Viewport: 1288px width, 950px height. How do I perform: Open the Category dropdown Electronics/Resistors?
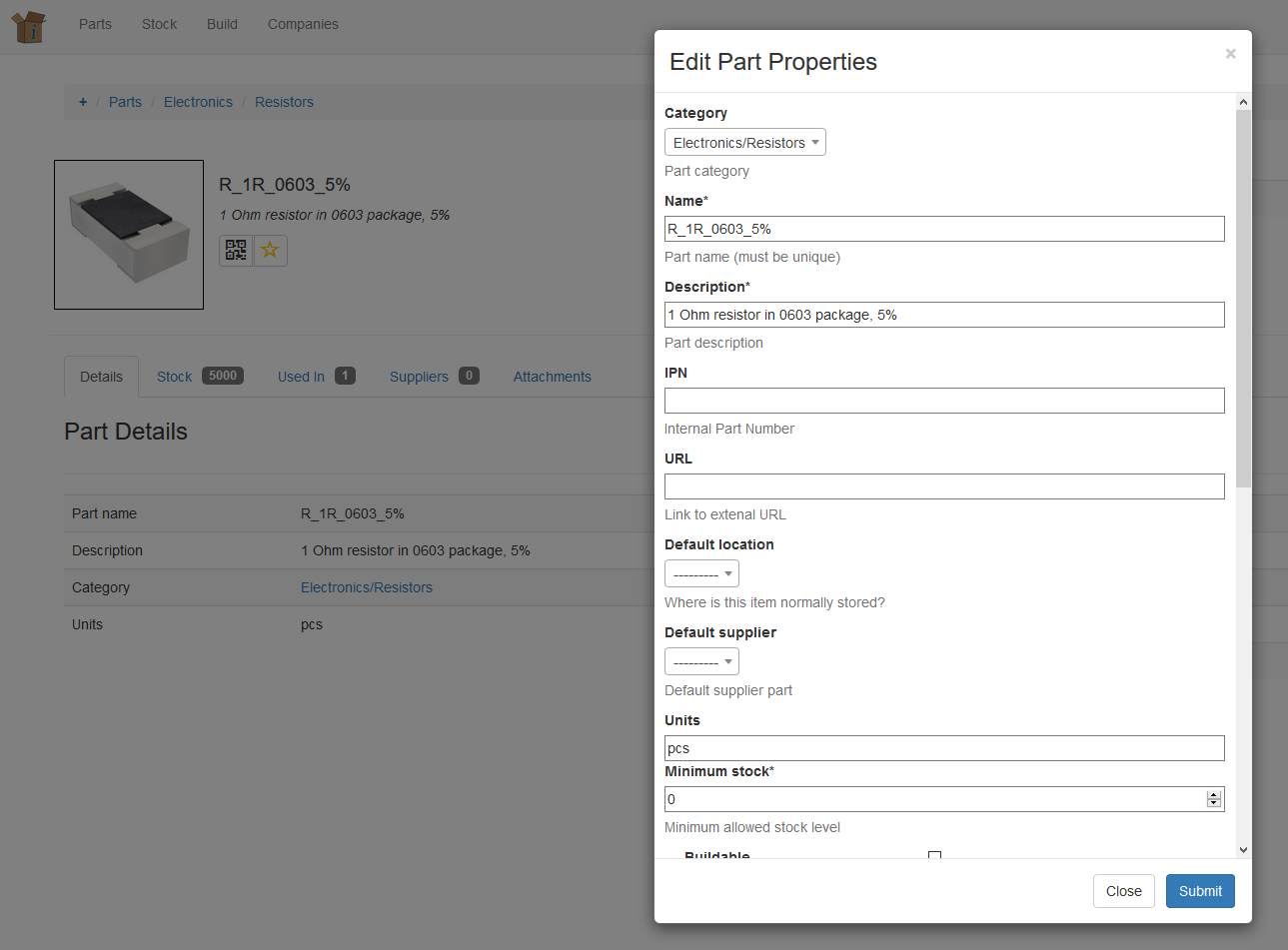click(x=744, y=143)
